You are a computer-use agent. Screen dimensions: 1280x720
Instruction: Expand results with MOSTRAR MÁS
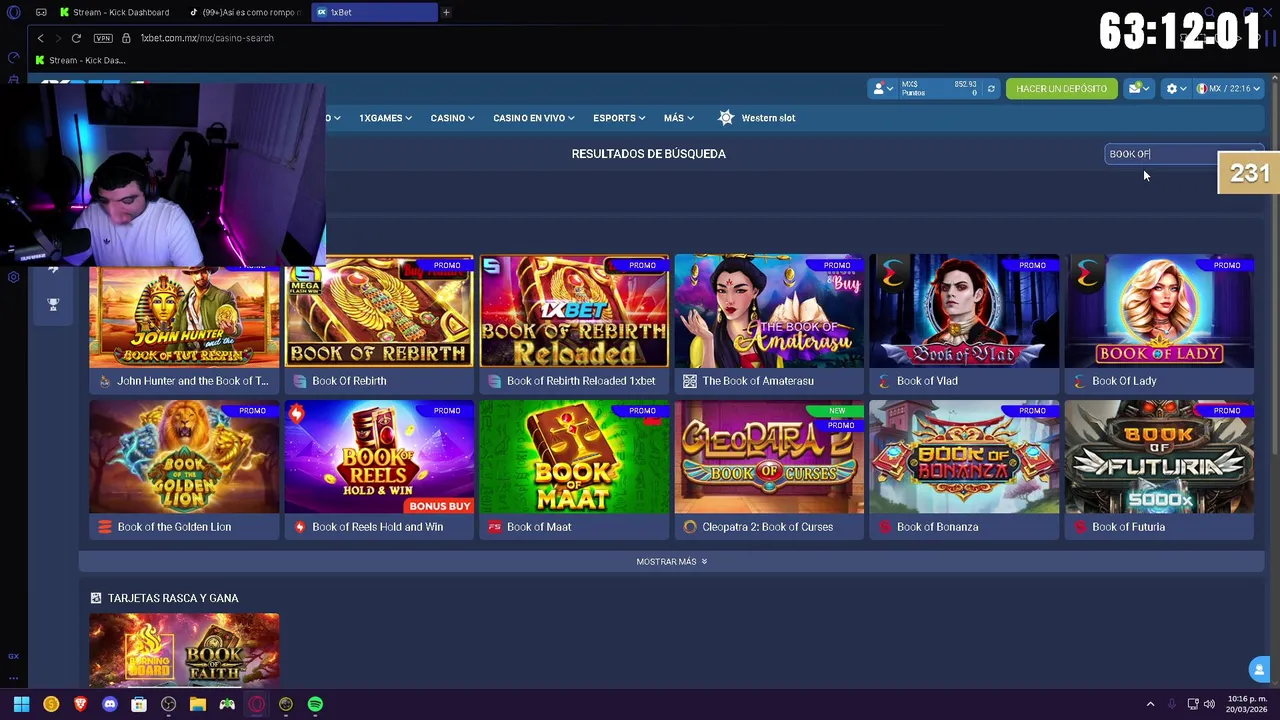tap(671, 562)
